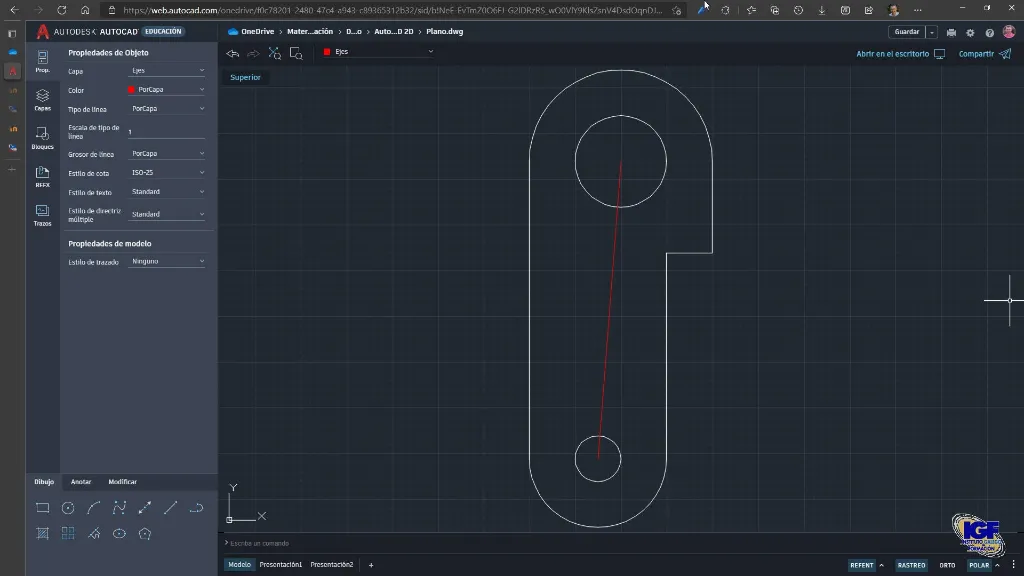Toggle RASTREO tracking mode
The image size is (1024, 576).
tap(911, 565)
